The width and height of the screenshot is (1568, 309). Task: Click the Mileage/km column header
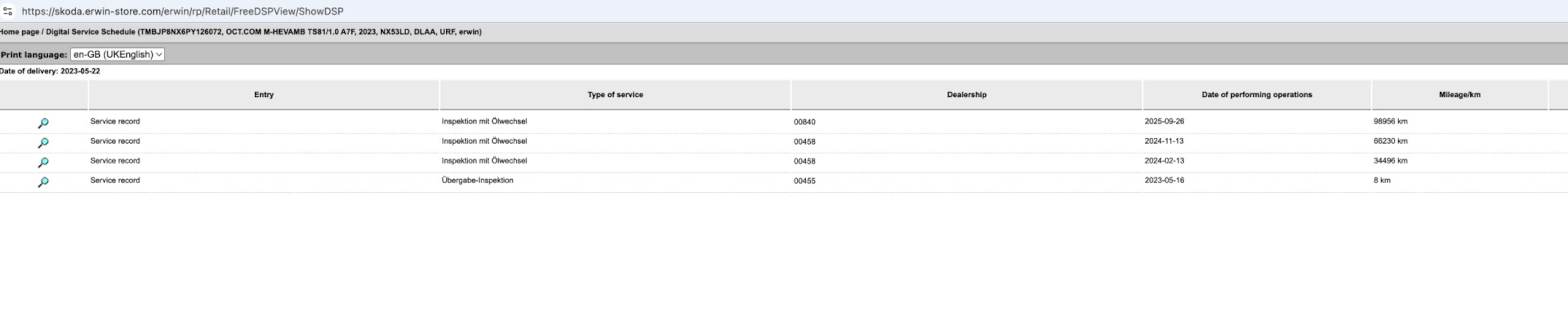coord(1459,94)
